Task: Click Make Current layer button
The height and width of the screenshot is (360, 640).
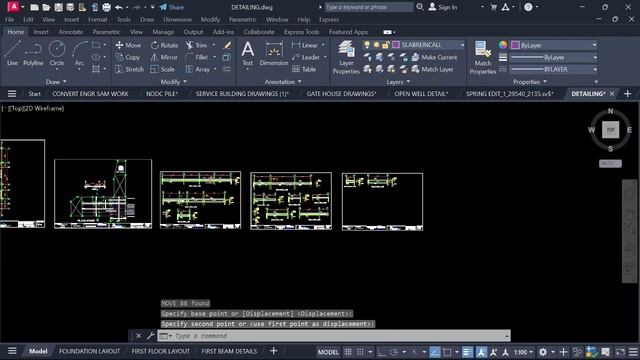Action: tap(434, 58)
